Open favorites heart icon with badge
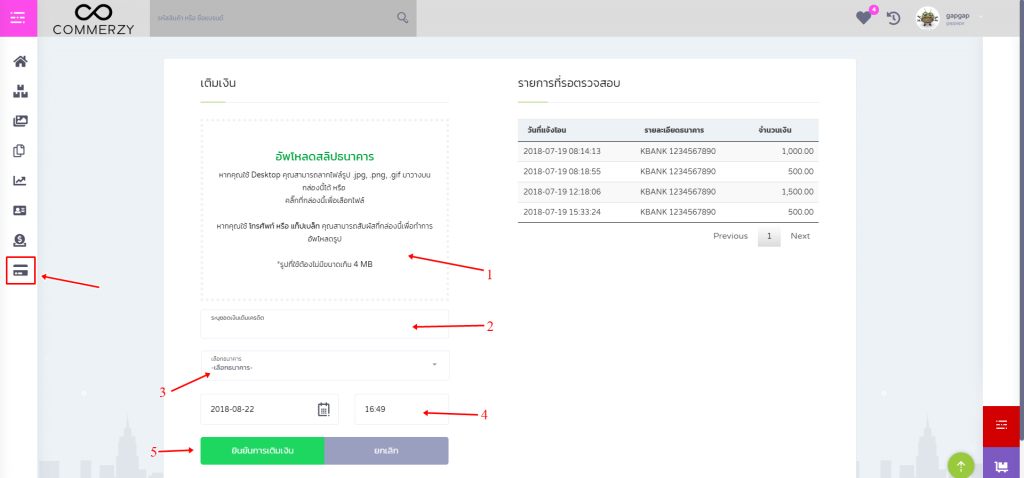 864,18
